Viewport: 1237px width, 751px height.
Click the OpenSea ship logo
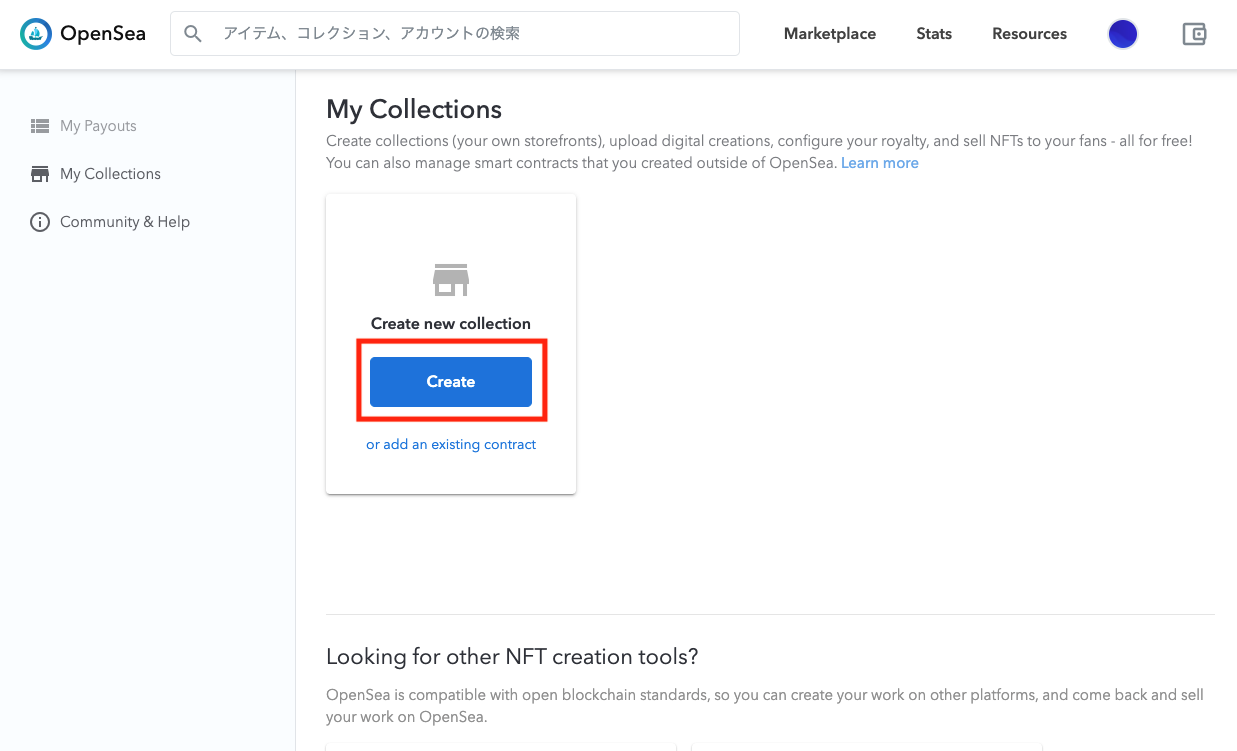point(36,34)
